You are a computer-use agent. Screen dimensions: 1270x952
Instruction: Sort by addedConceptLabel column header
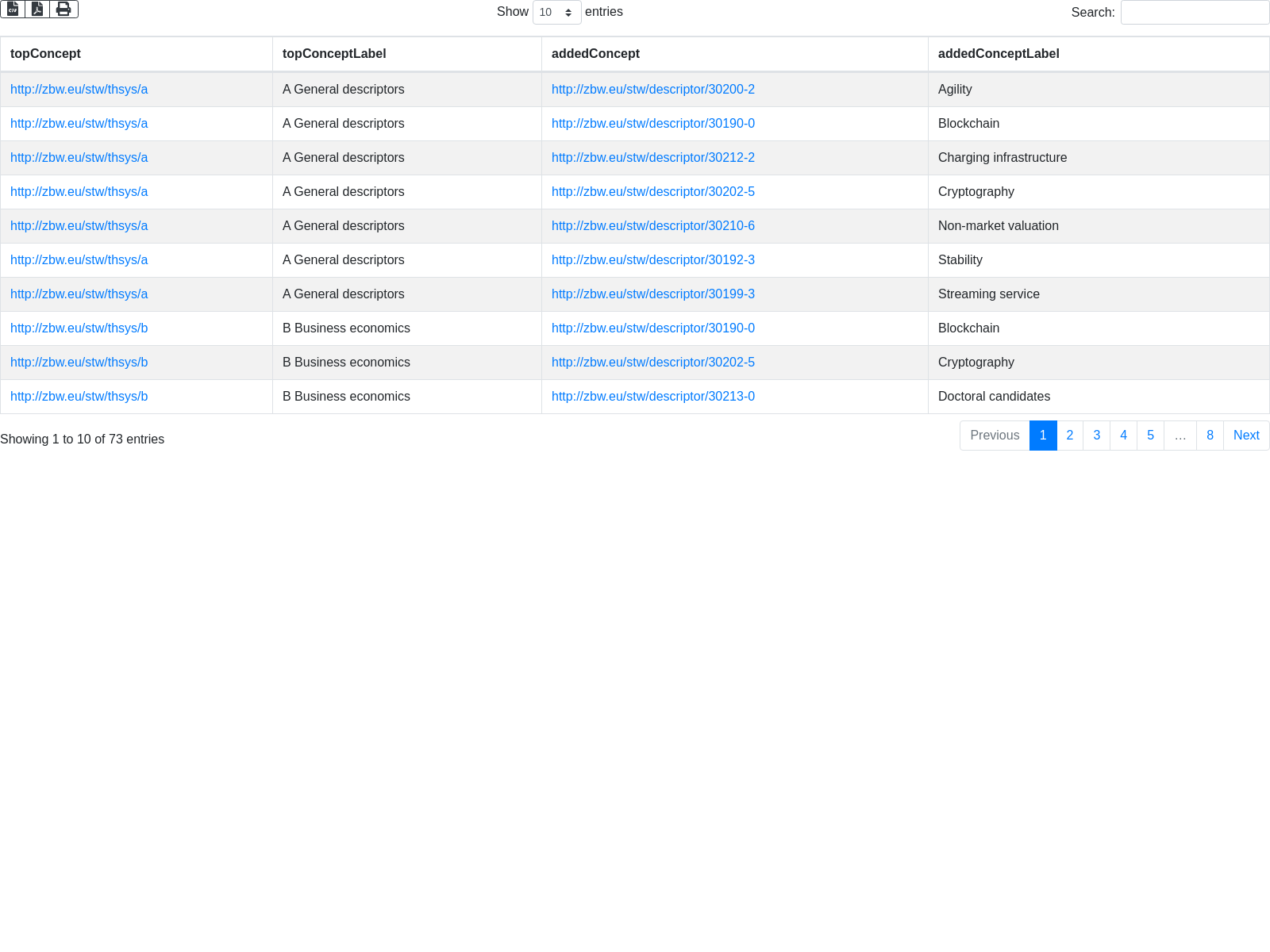click(999, 54)
